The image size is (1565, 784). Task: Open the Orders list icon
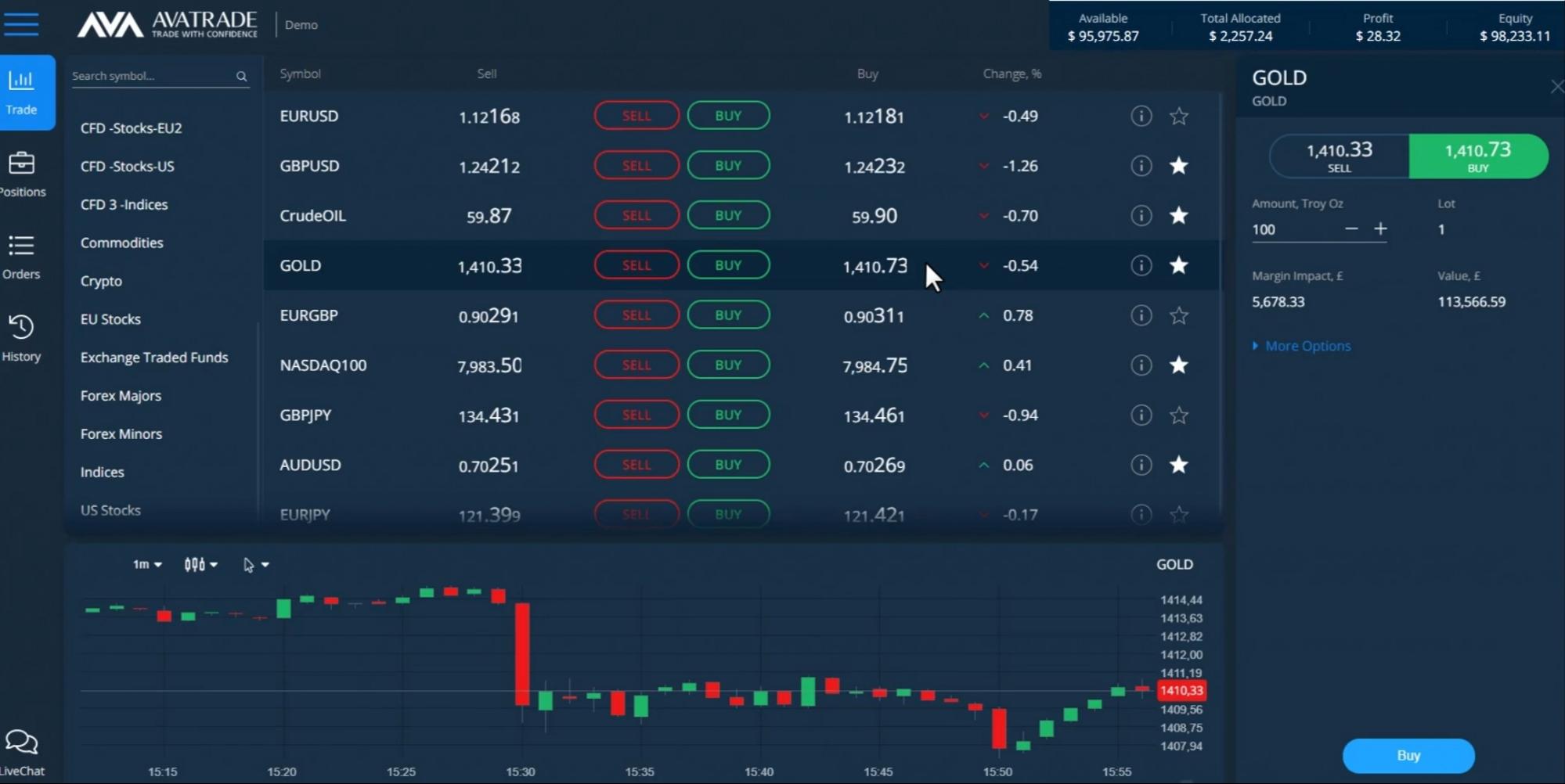point(21,246)
